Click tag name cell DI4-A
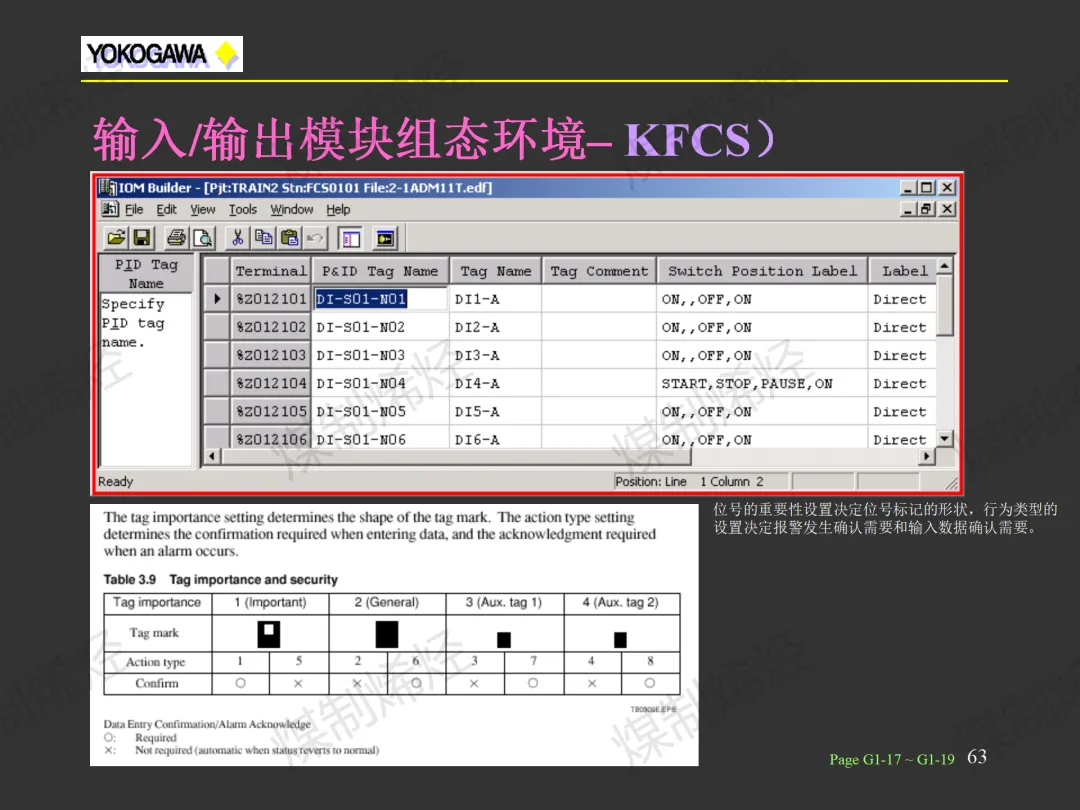The image size is (1080, 810). [496, 383]
